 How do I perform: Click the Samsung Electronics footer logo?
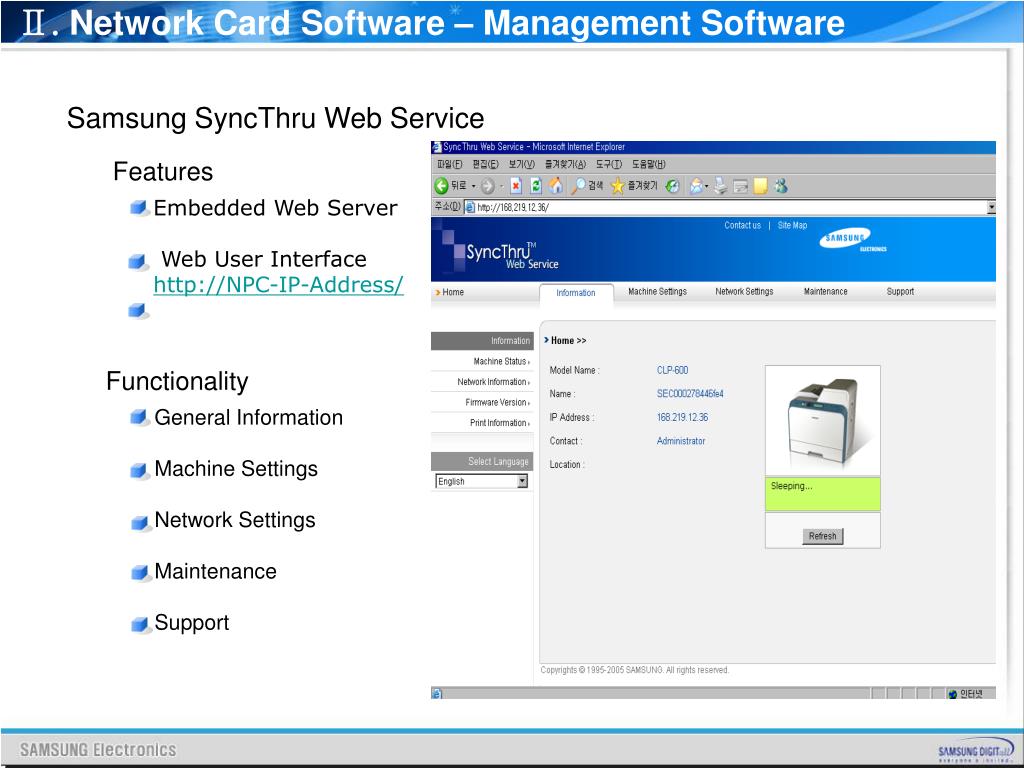pos(98,750)
